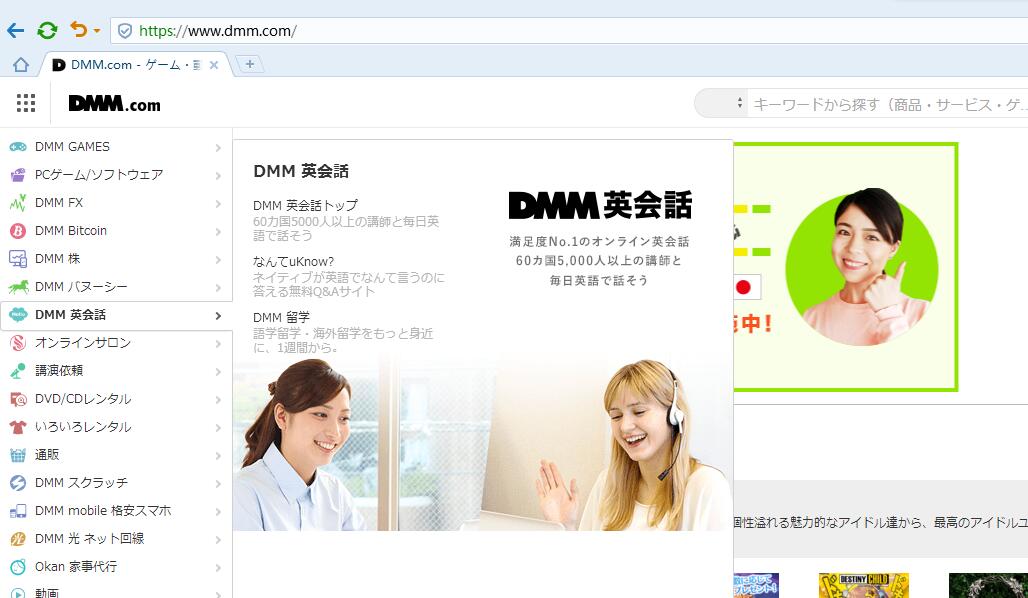This screenshot has height=598, width=1028.
Task: Click the DMM Bitcoin coin icon
Action: coord(18,231)
